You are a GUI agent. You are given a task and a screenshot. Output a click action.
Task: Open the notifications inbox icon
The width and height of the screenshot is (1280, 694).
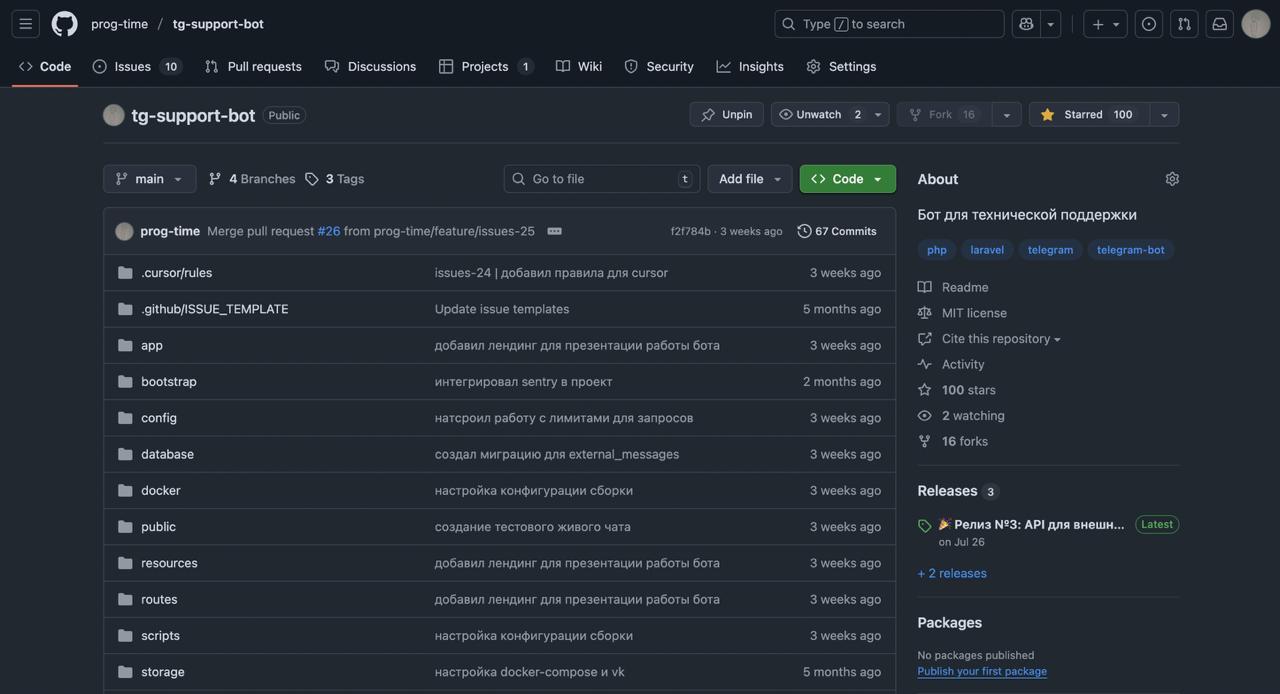1220,24
